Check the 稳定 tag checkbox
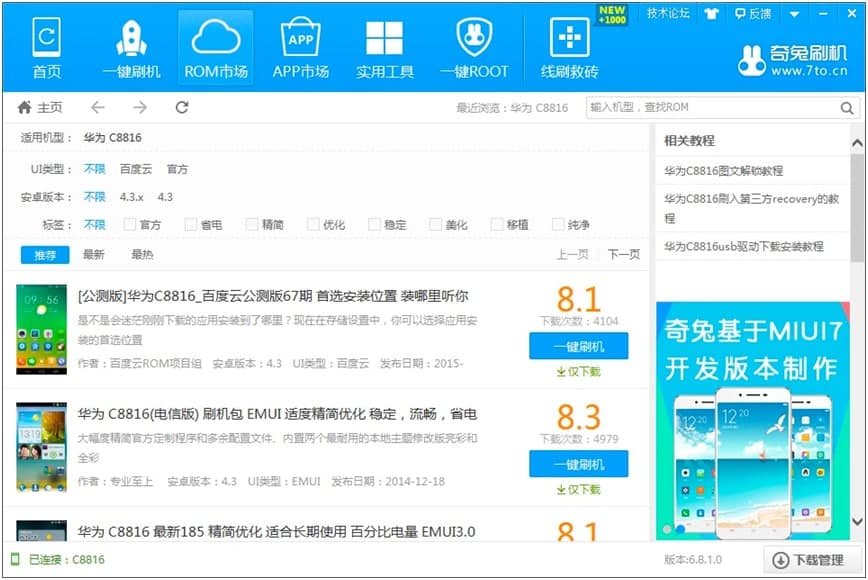Image resolution: width=868 pixels, height=580 pixels. 374,224
